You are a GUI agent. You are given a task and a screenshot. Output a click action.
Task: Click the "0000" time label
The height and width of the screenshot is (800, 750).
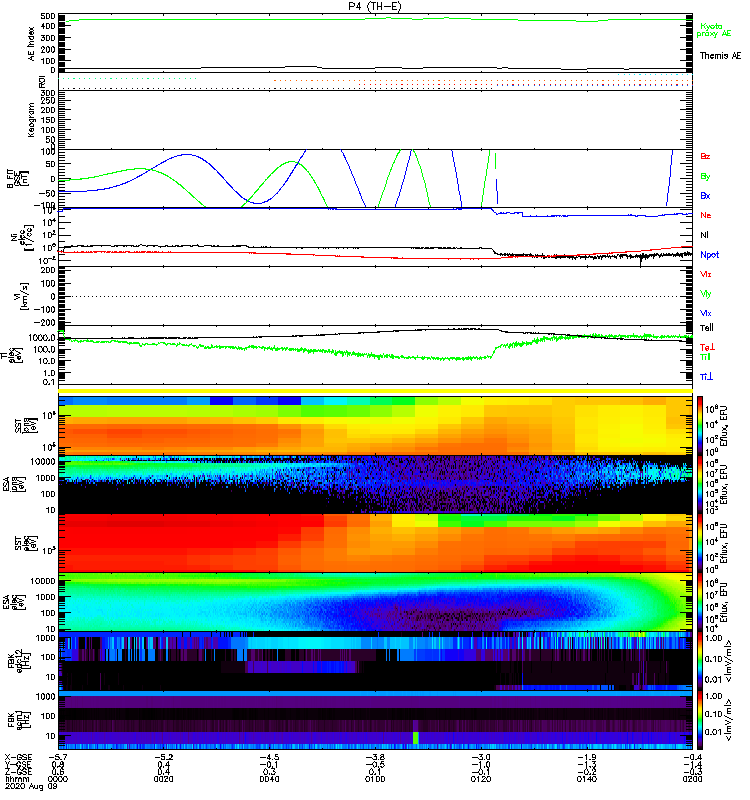(58, 779)
